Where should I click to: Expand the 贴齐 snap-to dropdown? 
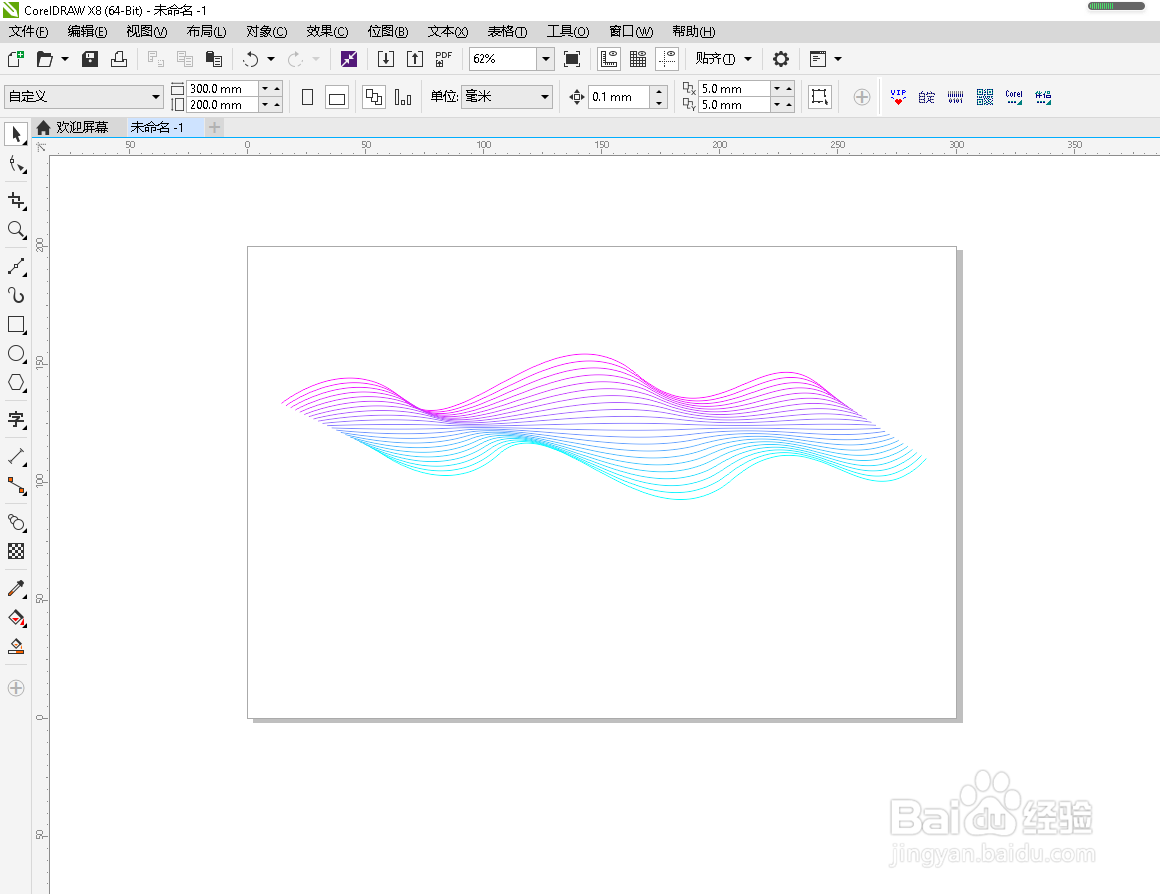pyautogui.click(x=748, y=59)
